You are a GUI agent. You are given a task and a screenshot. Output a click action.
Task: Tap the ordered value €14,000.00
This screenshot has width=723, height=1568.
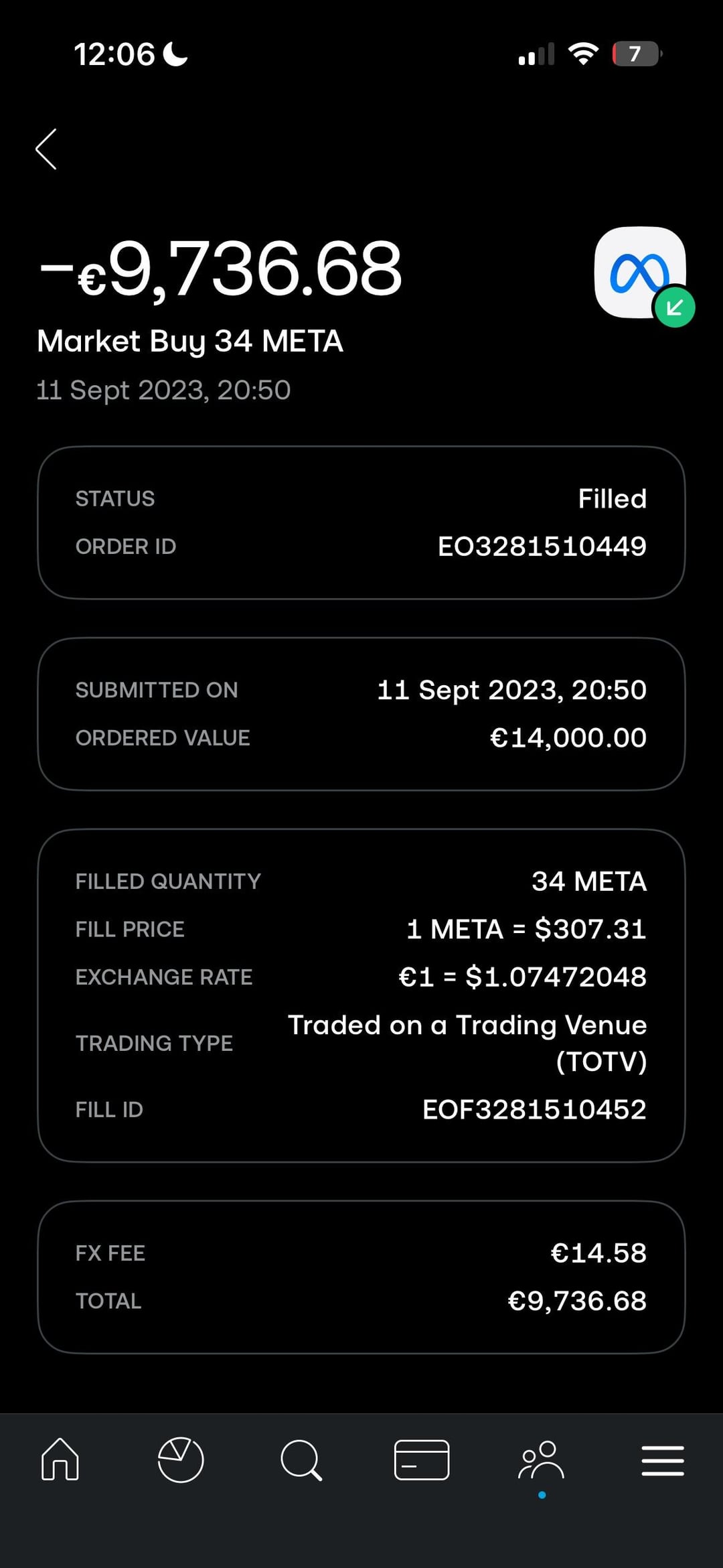pos(568,738)
